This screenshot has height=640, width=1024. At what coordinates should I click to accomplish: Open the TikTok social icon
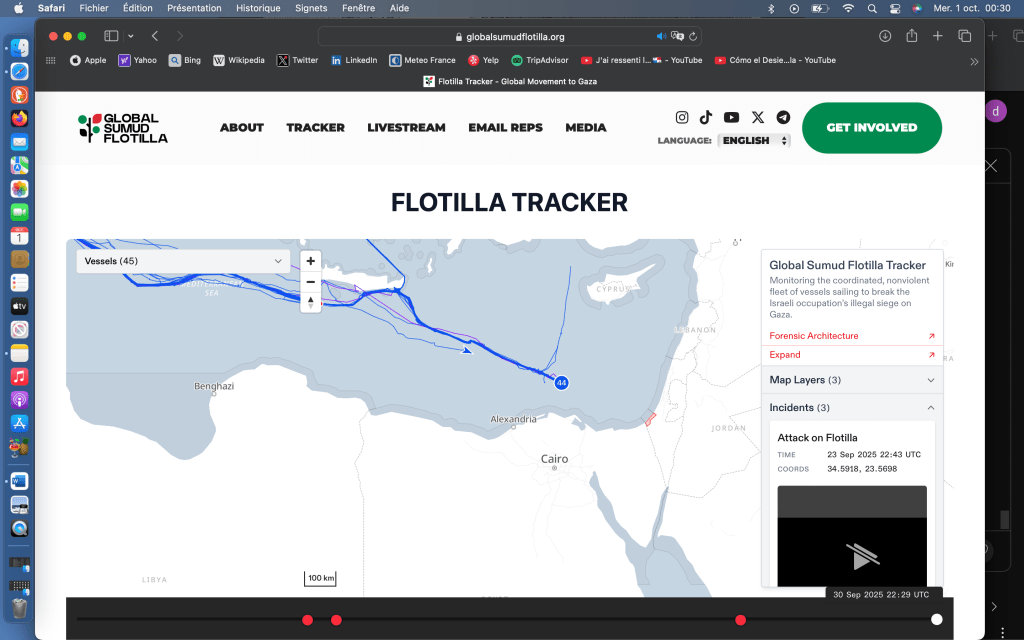click(x=706, y=117)
